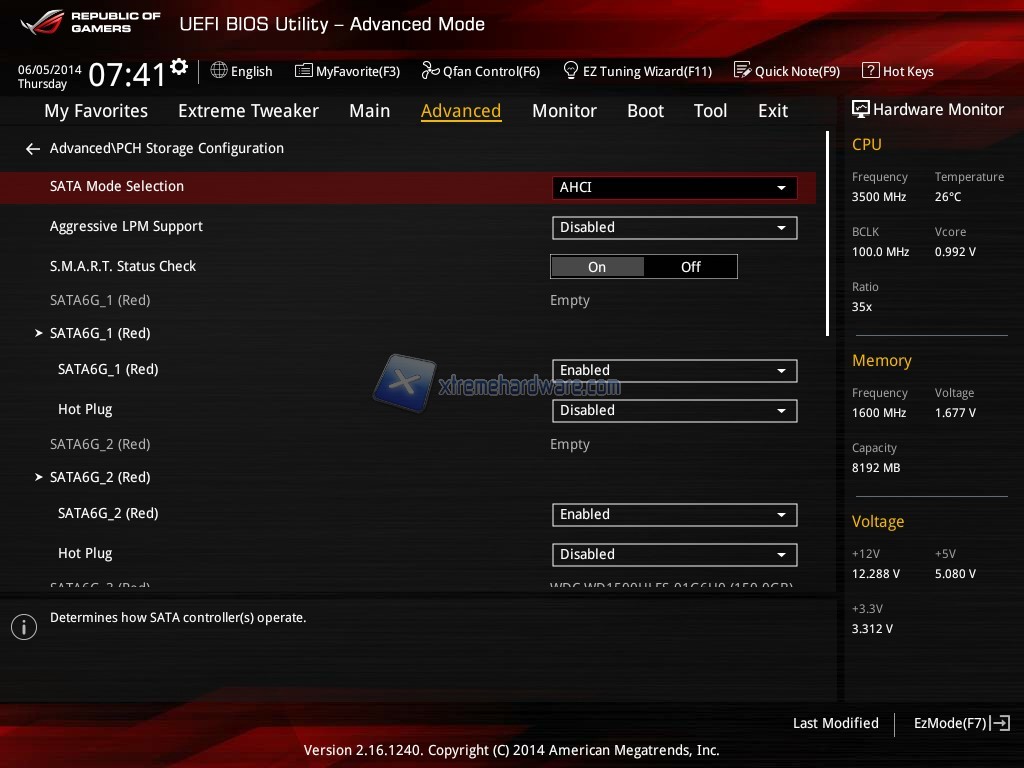Open the SATA Mode Selection AHCI dropdown
Screen dimensions: 1024x768
point(674,187)
